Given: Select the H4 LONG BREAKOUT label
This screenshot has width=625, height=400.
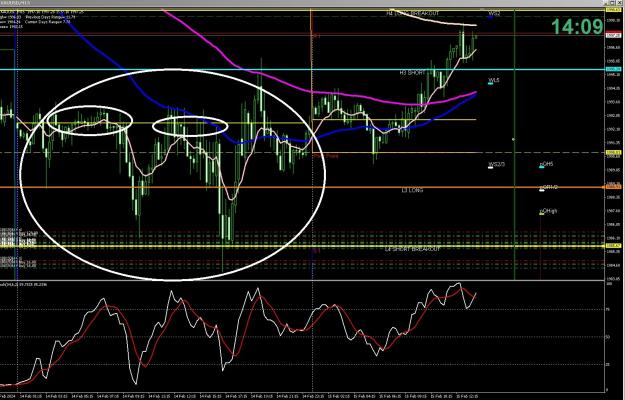Looking at the screenshot, I should pos(413,13).
